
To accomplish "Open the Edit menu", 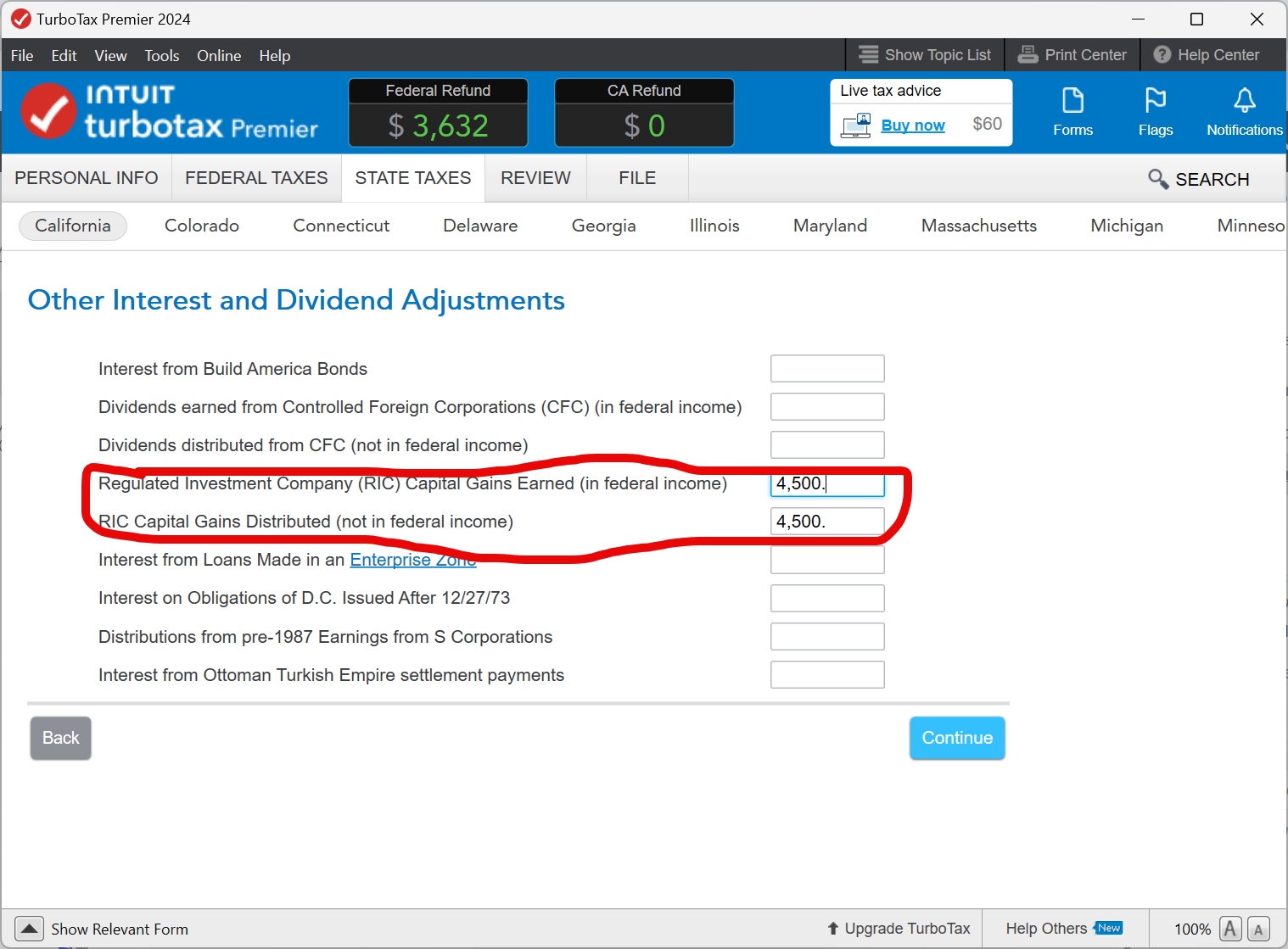I will [x=64, y=55].
